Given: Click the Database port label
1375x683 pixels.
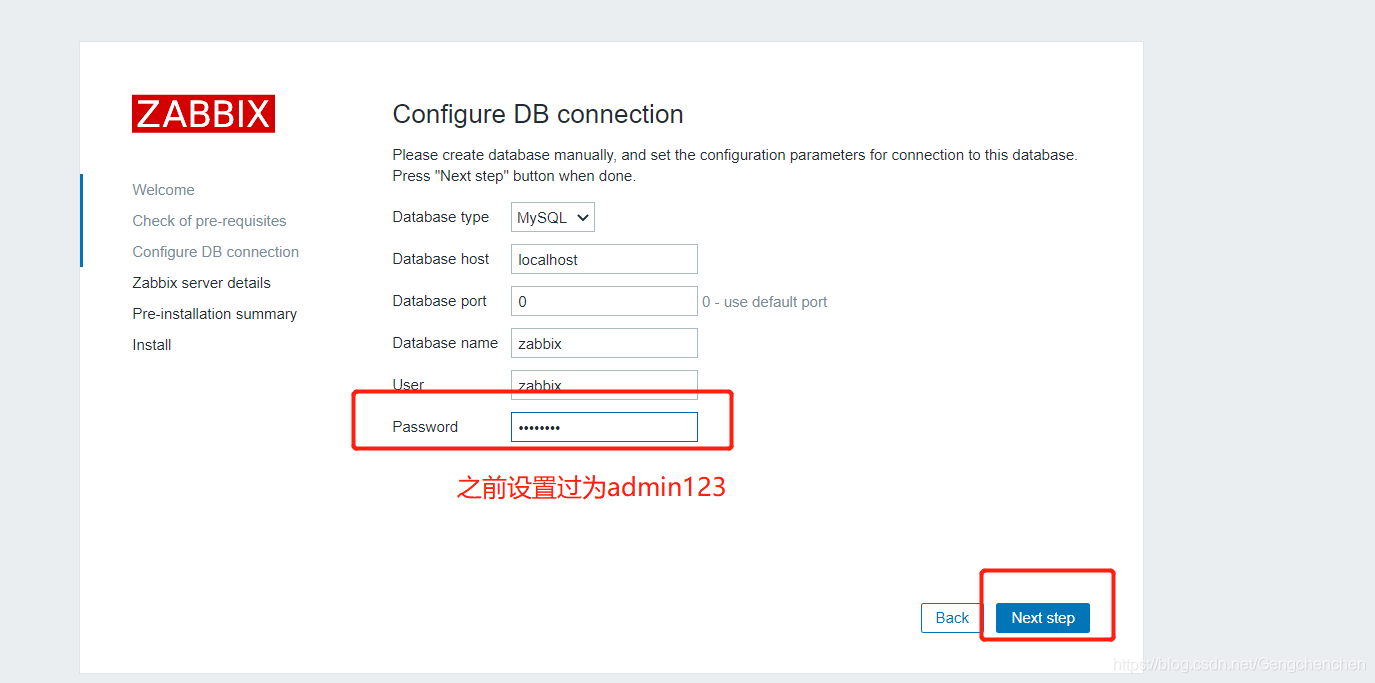Looking at the screenshot, I should tap(440, 301).
